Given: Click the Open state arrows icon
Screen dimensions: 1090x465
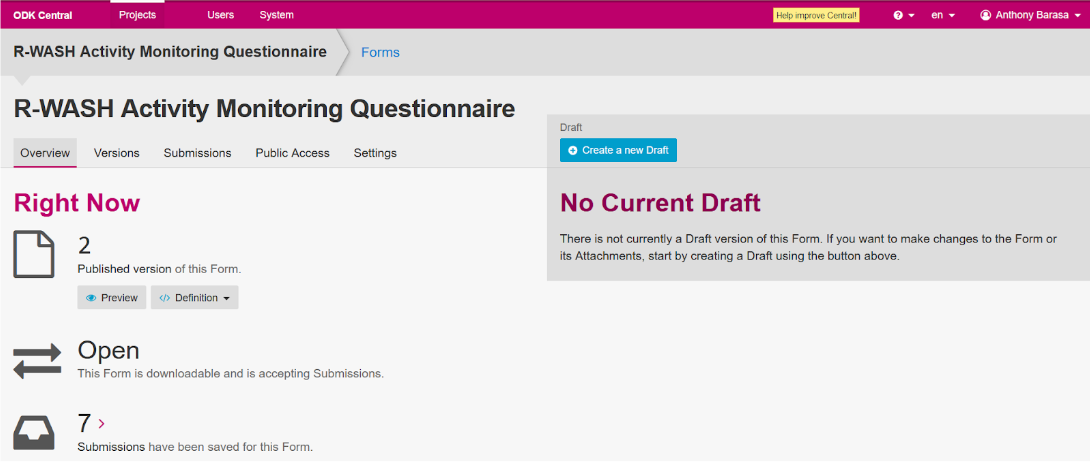Looking at the screenshot, I should (x=37, y=359).
